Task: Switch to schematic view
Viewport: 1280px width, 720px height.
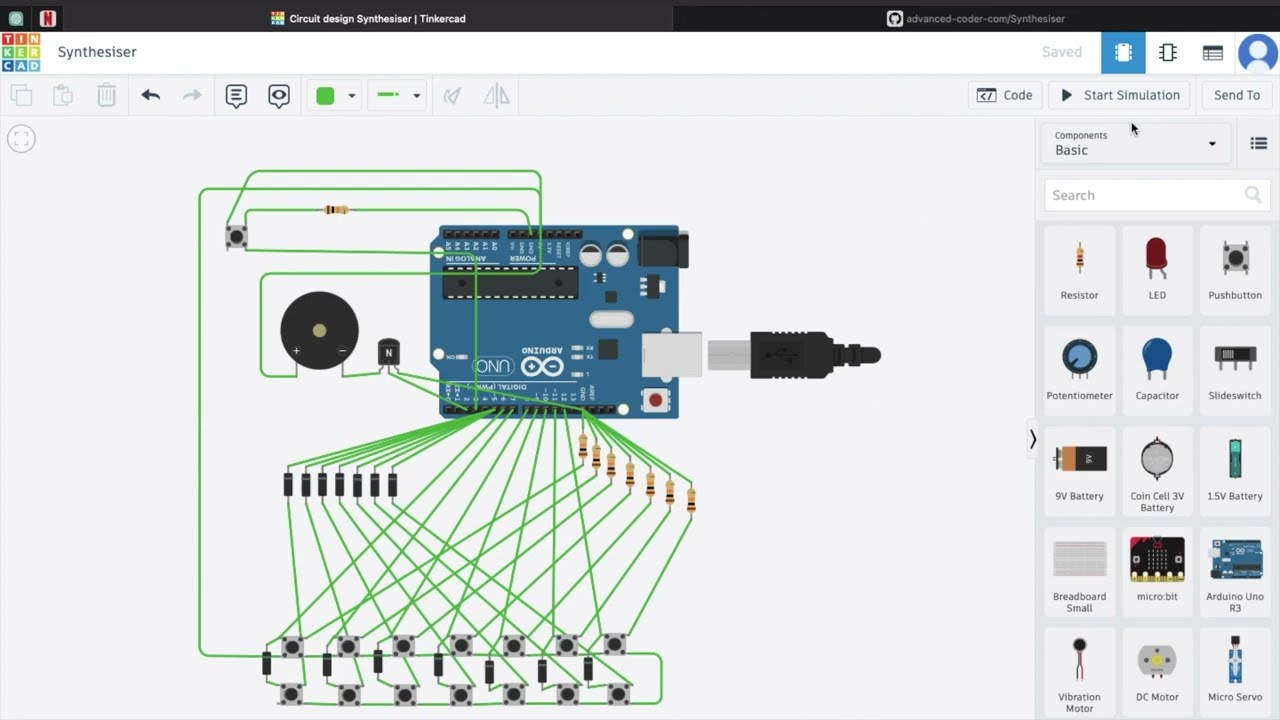Action: [1168, 52]
